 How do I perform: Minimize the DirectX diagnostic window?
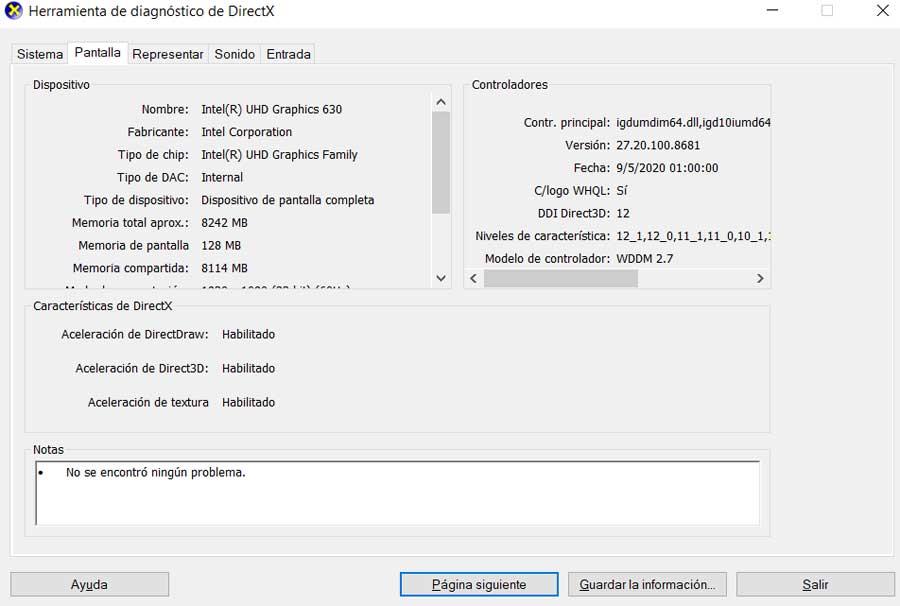(x=773, y=10)
